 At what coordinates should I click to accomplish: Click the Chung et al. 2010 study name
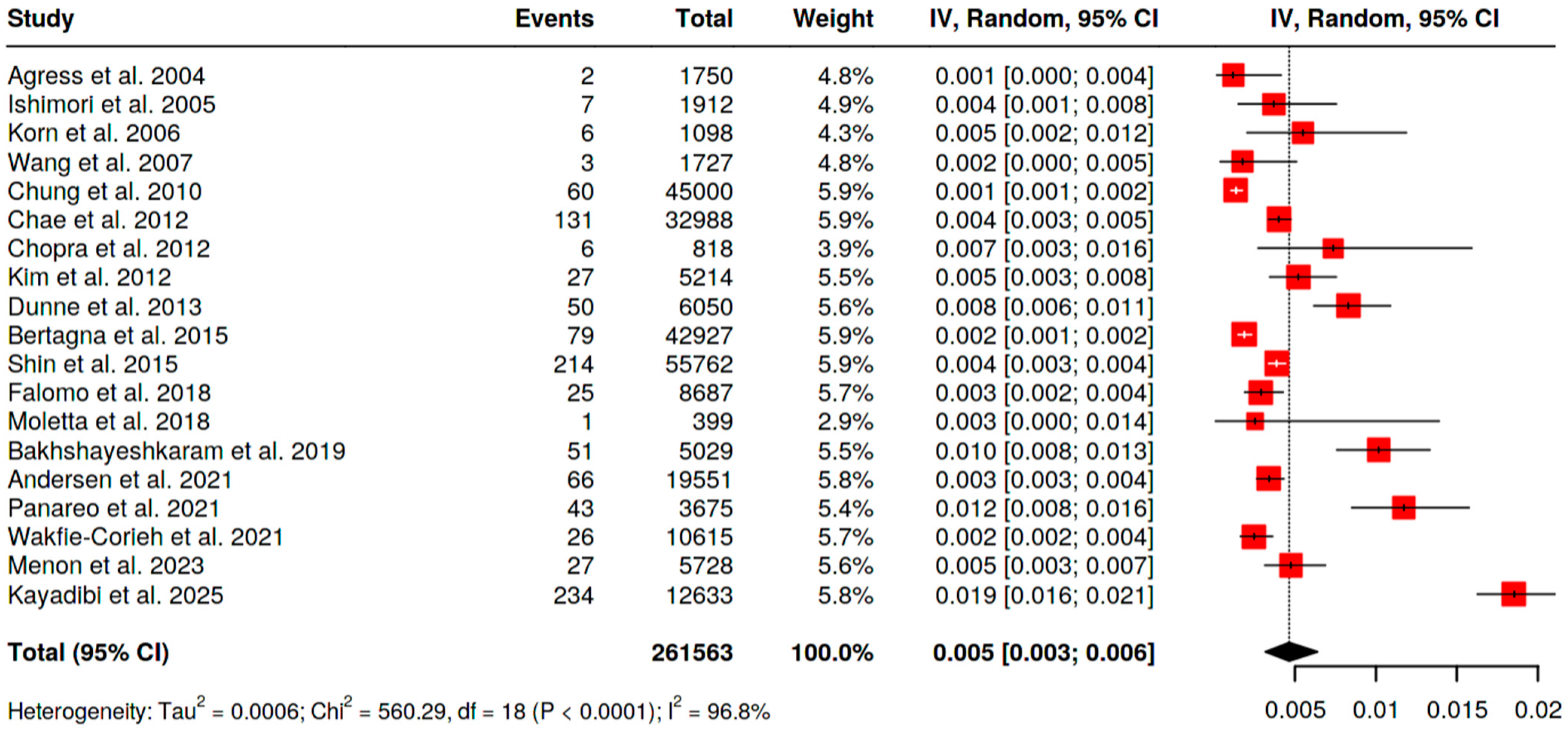pyautogui.click(x=104, y=192)
